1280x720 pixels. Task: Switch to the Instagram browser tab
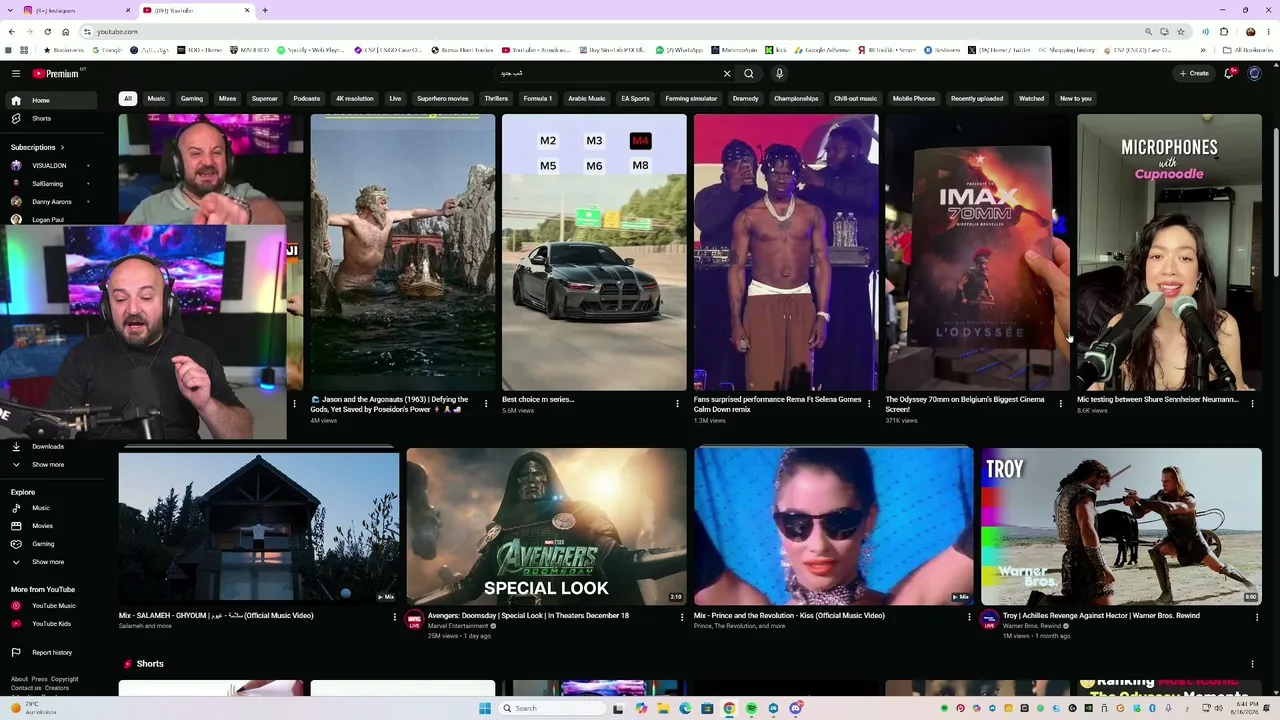coord(78,10)
